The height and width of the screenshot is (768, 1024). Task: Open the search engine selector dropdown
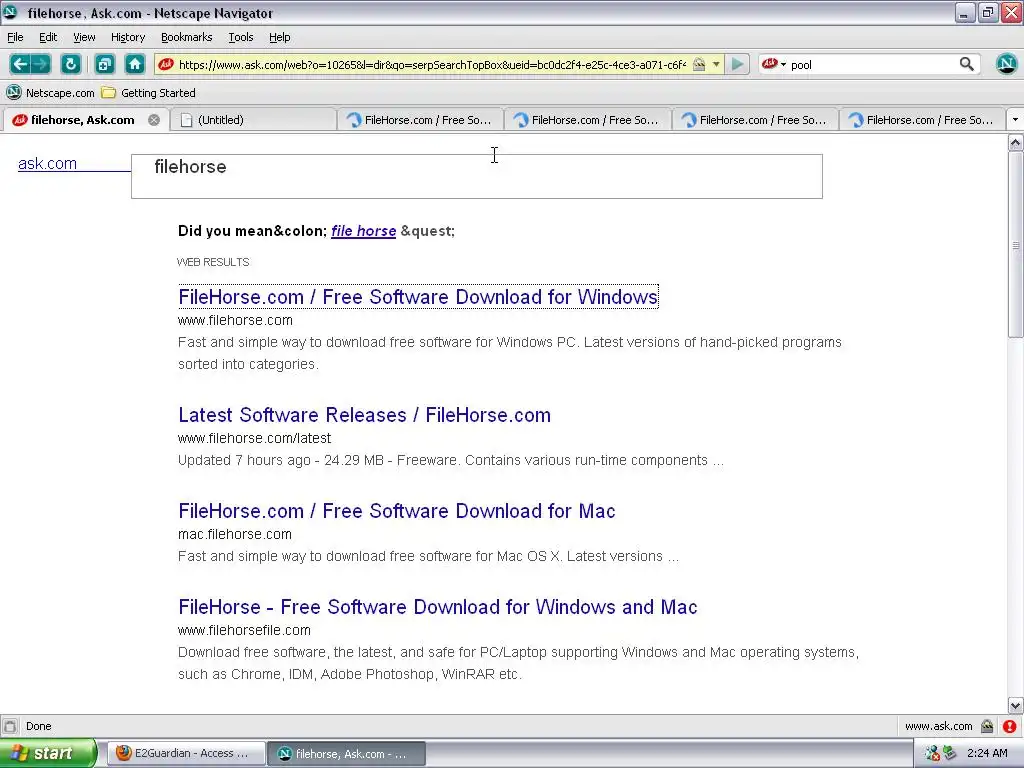pos(774,64)
